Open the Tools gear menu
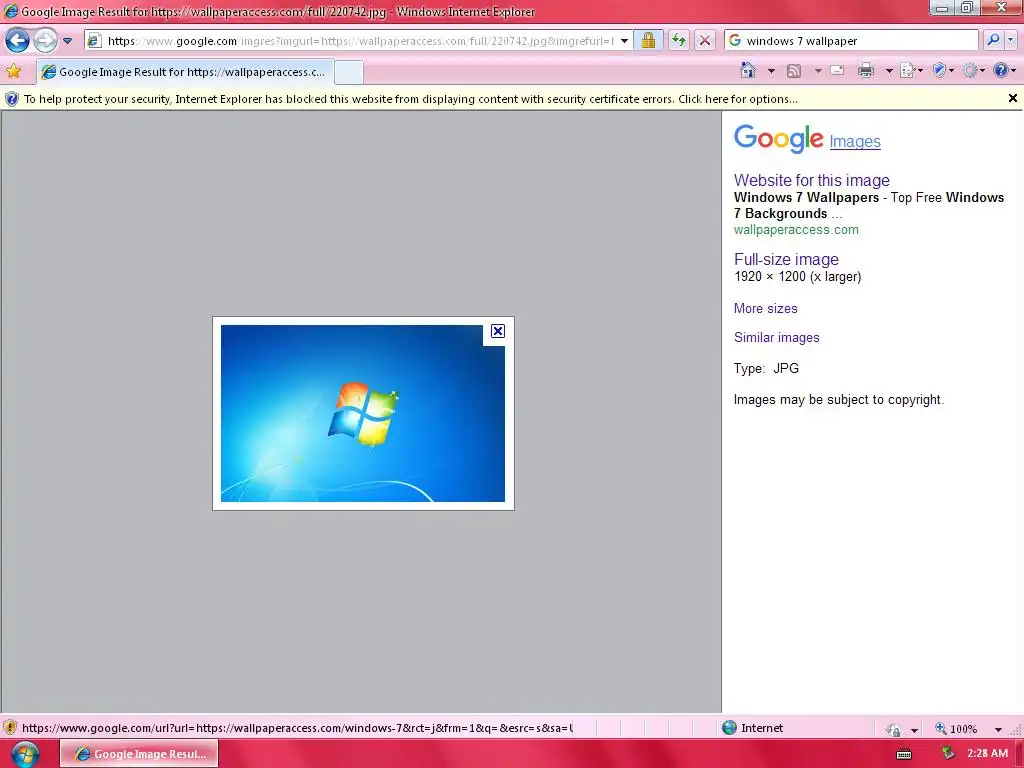Screen dimensions: 1024x768 973,71
